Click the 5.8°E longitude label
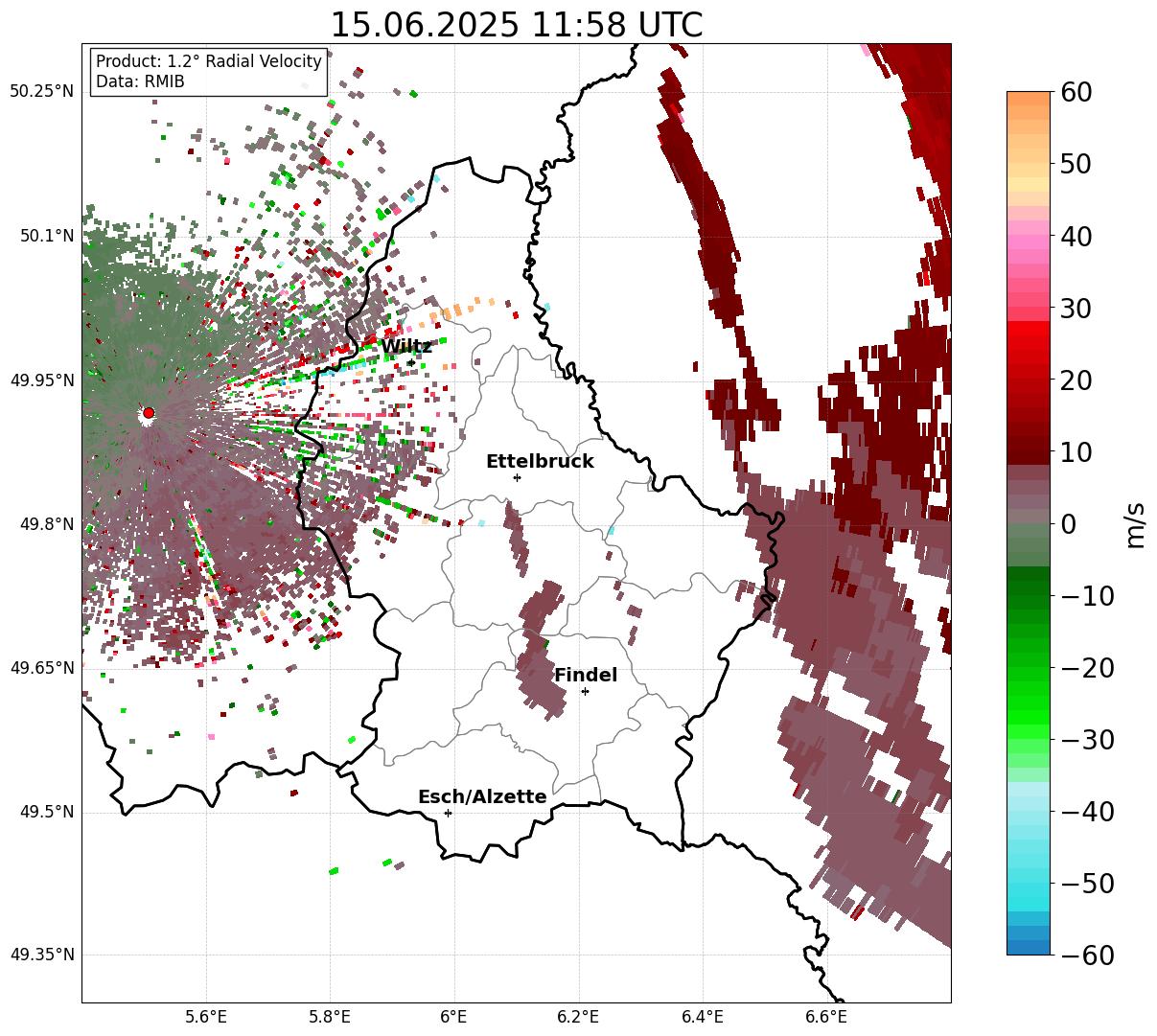The height and width of the screenshot is (1036, 1157). tap(330, 1016)
